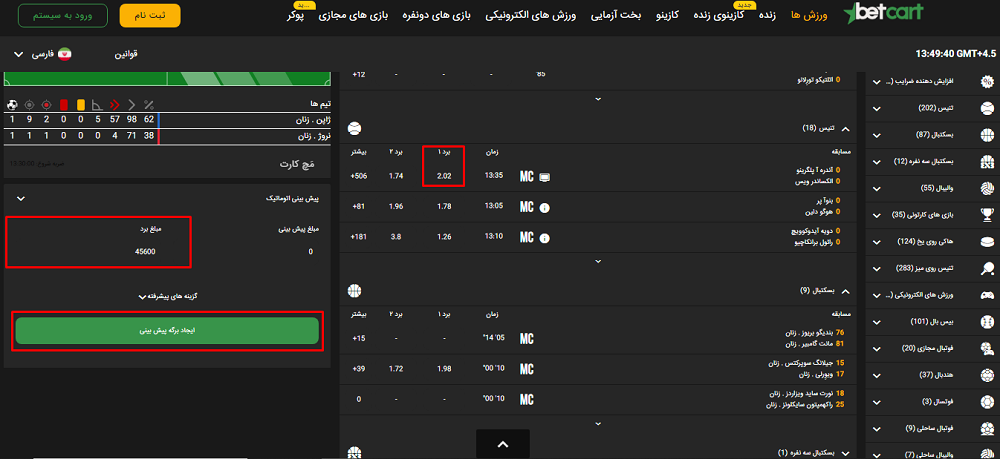Click the back-to-top arrow button

coord(503,444)
